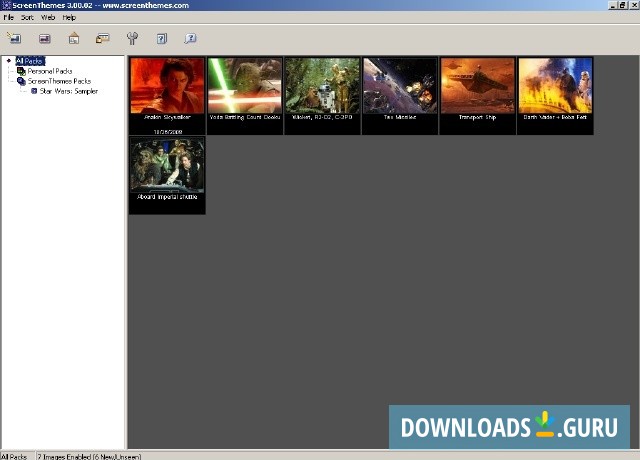This screenshot has height=460, width=640.
Task: Select the Yoda Battling Count Dooku thumbnail
Action: [245, 96]
